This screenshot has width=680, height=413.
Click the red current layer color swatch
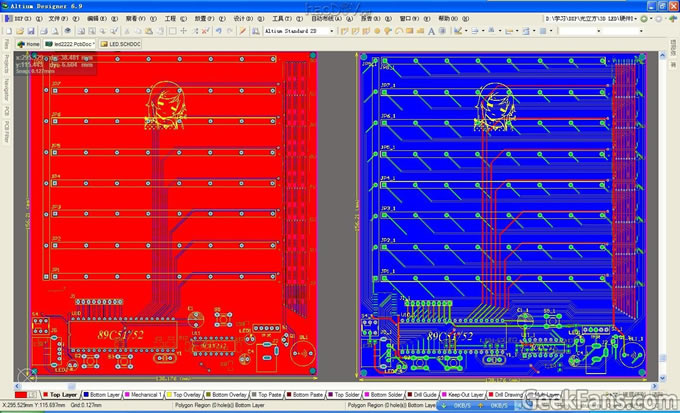pos(20,395)
